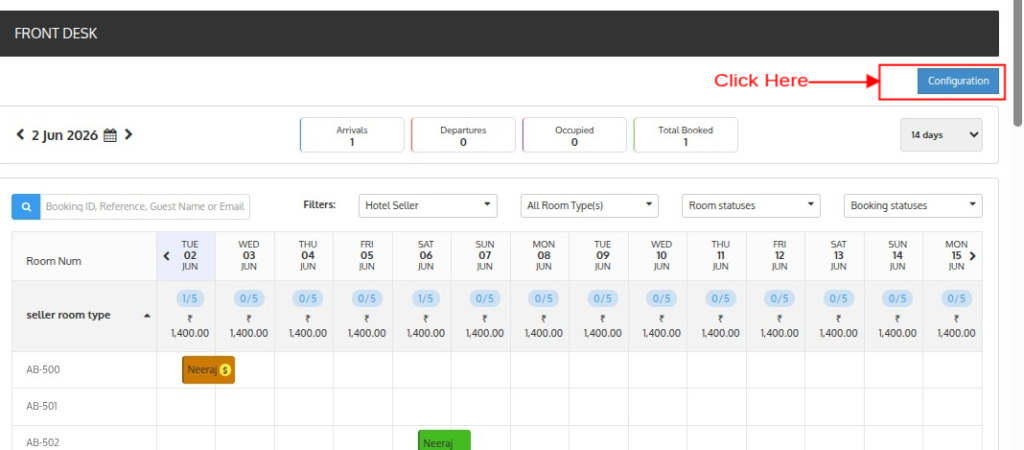
Task: Click the 0/5 availability badge under WED 03
Action: click(249, 298)
